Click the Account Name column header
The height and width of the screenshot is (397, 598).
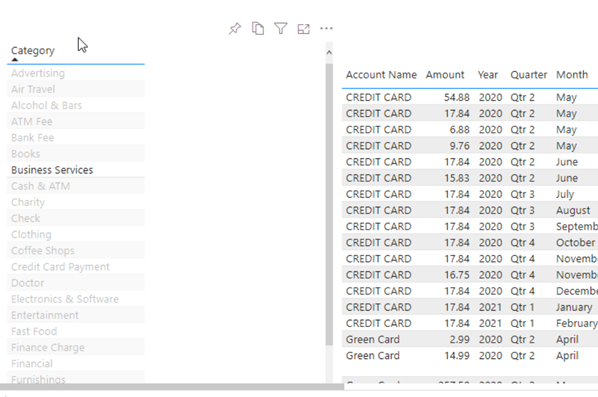[x=381, y=75]
